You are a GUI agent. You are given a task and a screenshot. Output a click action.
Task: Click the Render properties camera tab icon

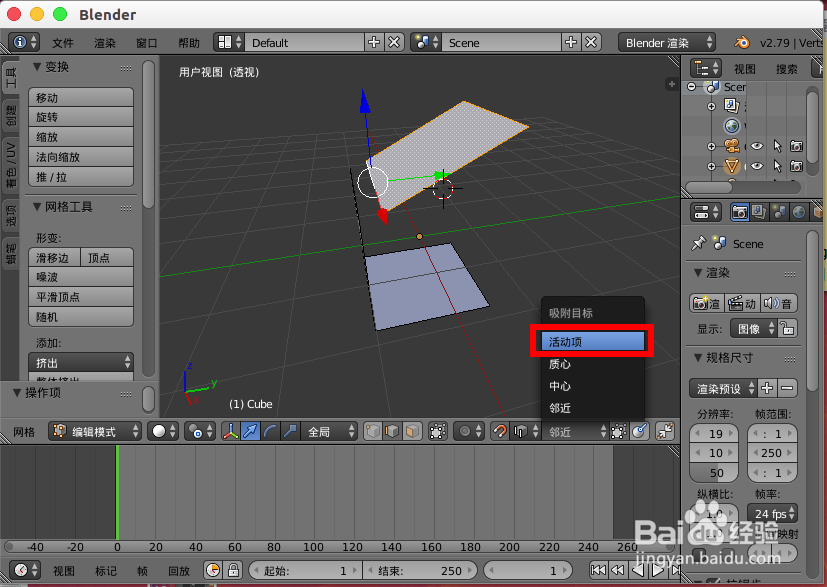point(740,212)
